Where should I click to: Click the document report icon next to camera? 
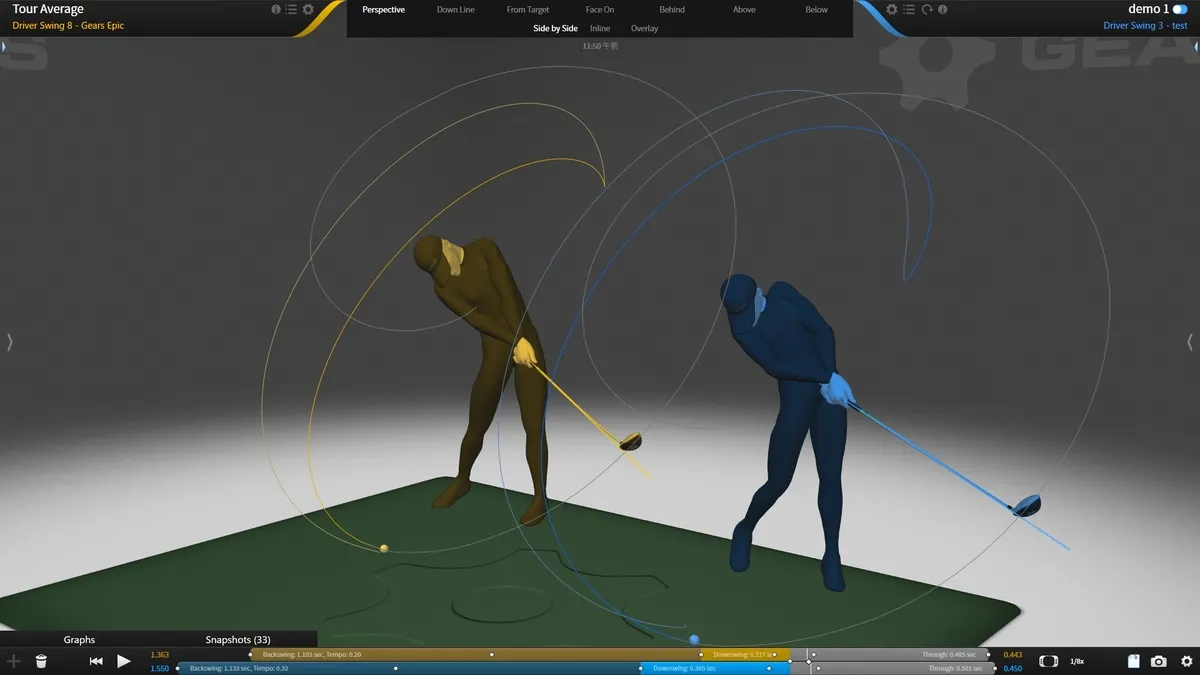click(1133, 661)
